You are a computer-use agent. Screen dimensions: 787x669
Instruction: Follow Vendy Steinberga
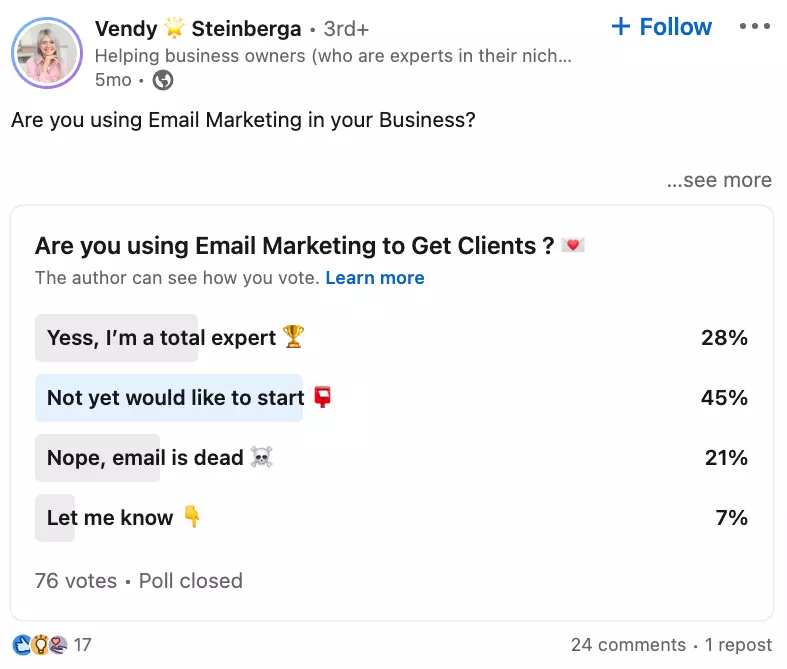tap(662, 27)
